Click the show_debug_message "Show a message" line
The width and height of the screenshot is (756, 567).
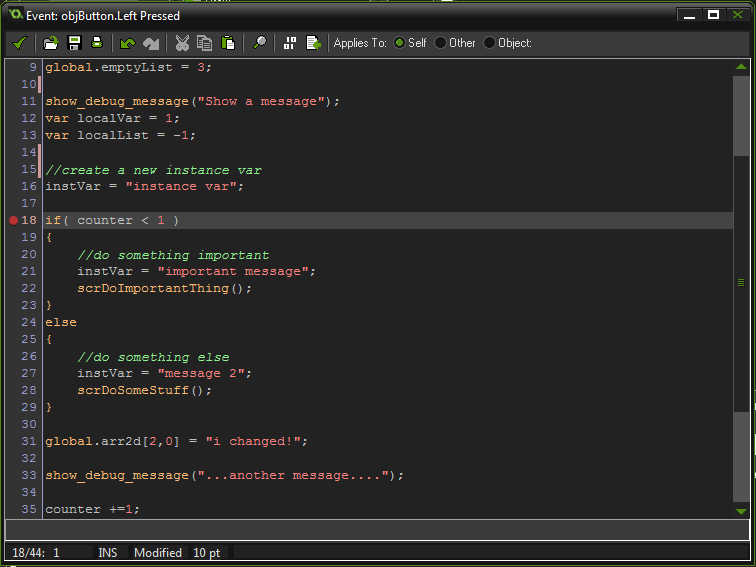[x=192, y=102]
